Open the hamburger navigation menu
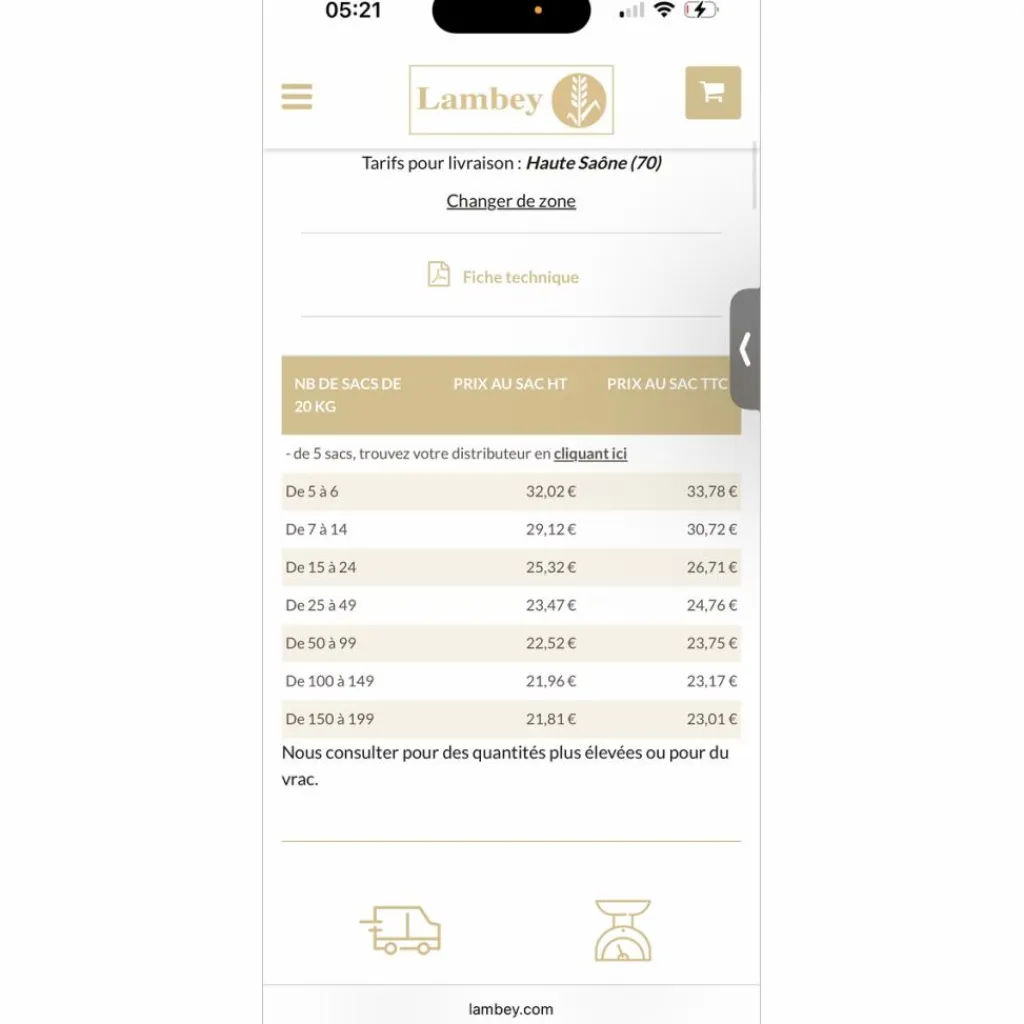 pos(296,97)
